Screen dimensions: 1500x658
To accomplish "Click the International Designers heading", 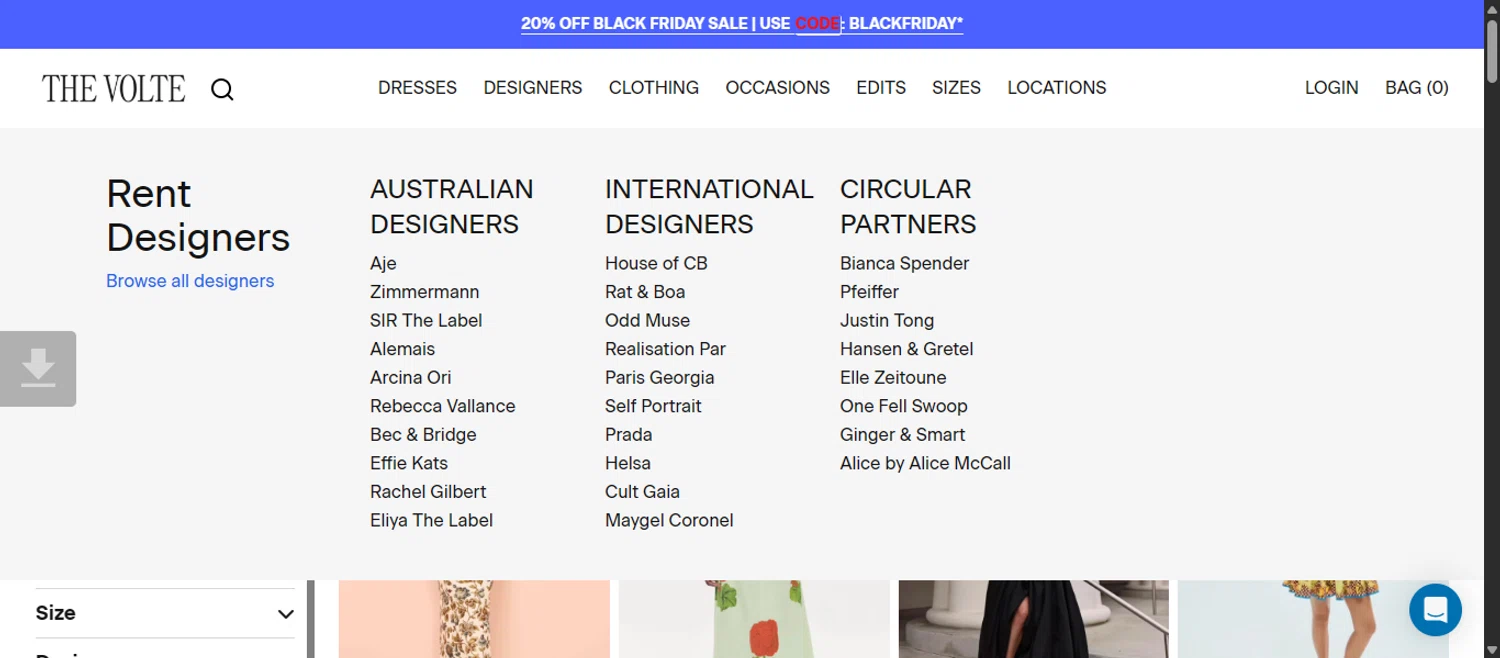I will [709, 206].
